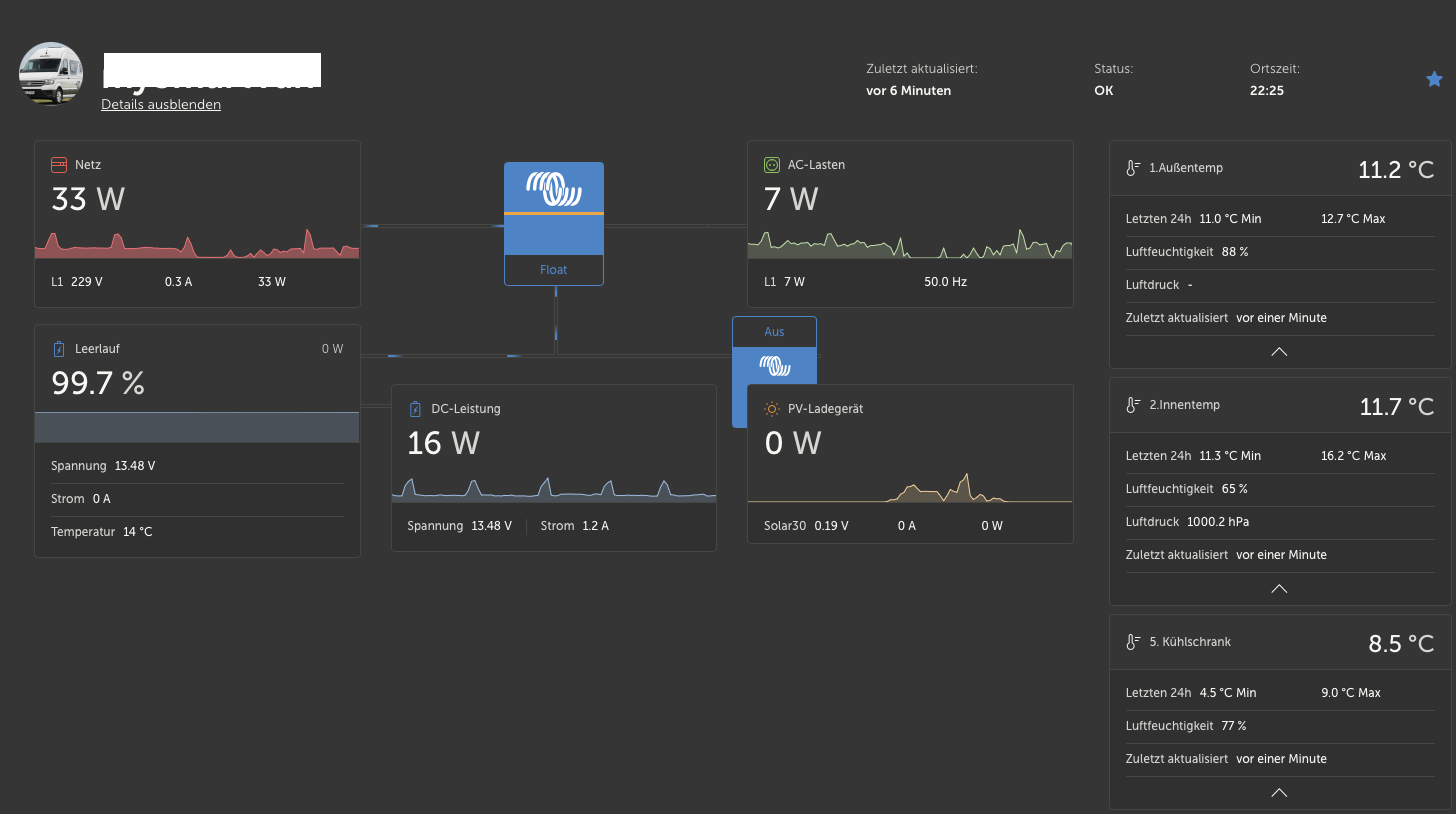1456x814 pixels.
Task: Click the red Netz grid icon
Action: click(x=59, y=165)
